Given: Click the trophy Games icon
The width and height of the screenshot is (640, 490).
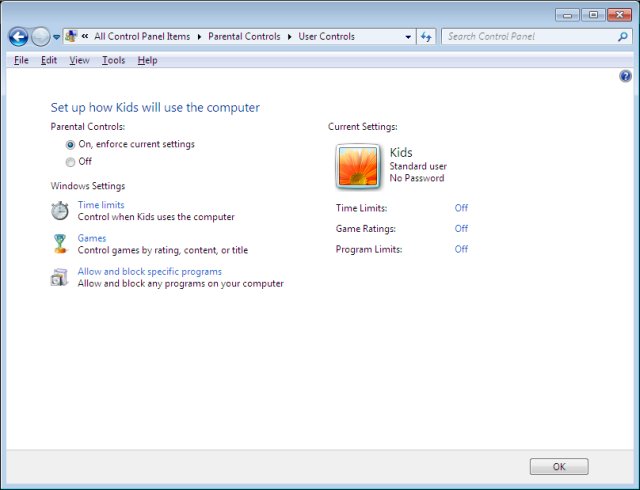Looking at the screenshot, I should point(60,244).
